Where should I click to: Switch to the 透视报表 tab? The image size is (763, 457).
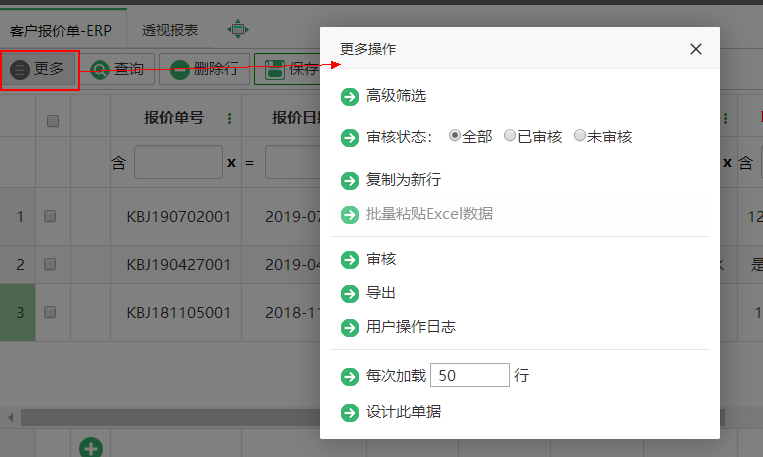click(170, 30)
